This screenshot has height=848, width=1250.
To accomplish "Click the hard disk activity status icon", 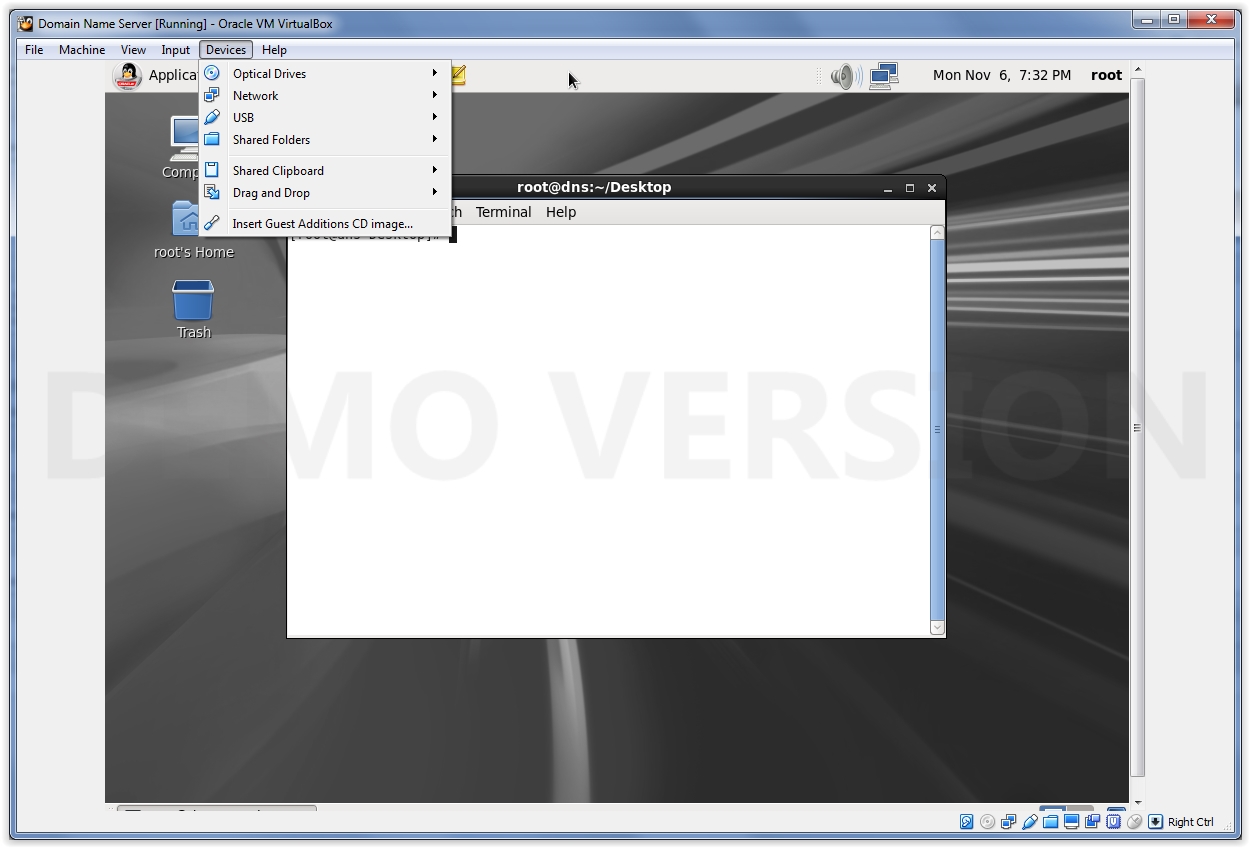I will tap(967, 821).
